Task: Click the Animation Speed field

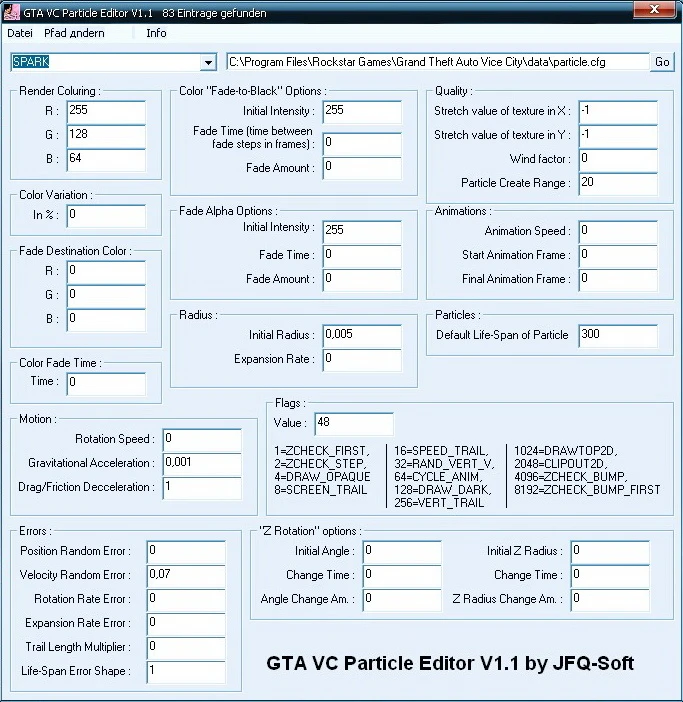Action: click(x=618, y=231)
